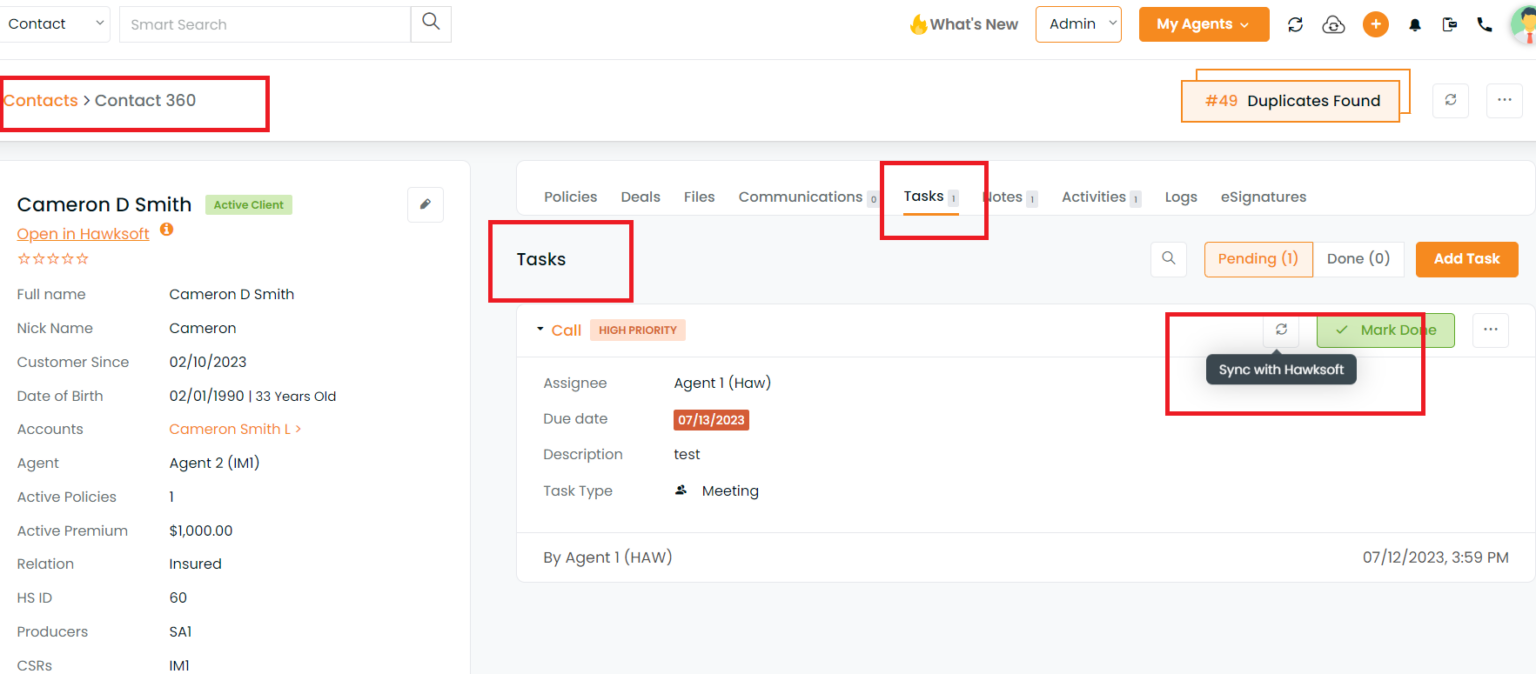1536x674 pixels.
Task: Open notifications via the bell icon
Action: 1414,24
